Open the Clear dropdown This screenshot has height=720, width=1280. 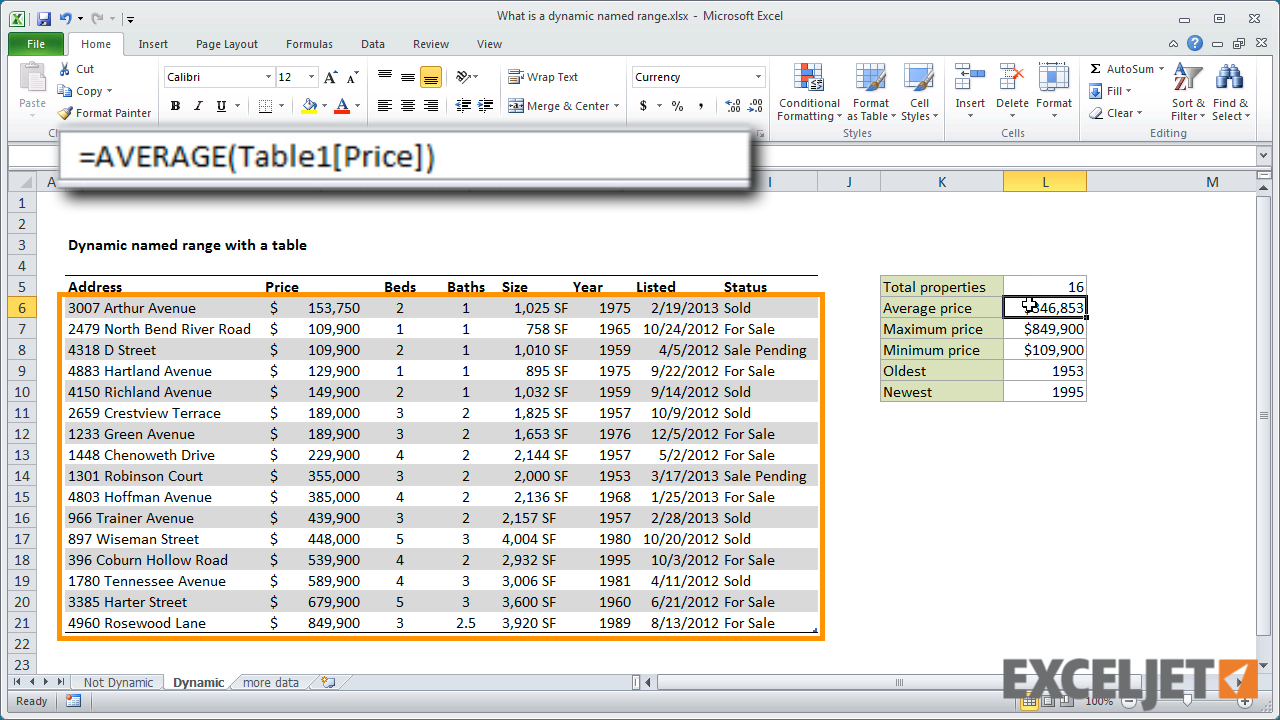1117,113
